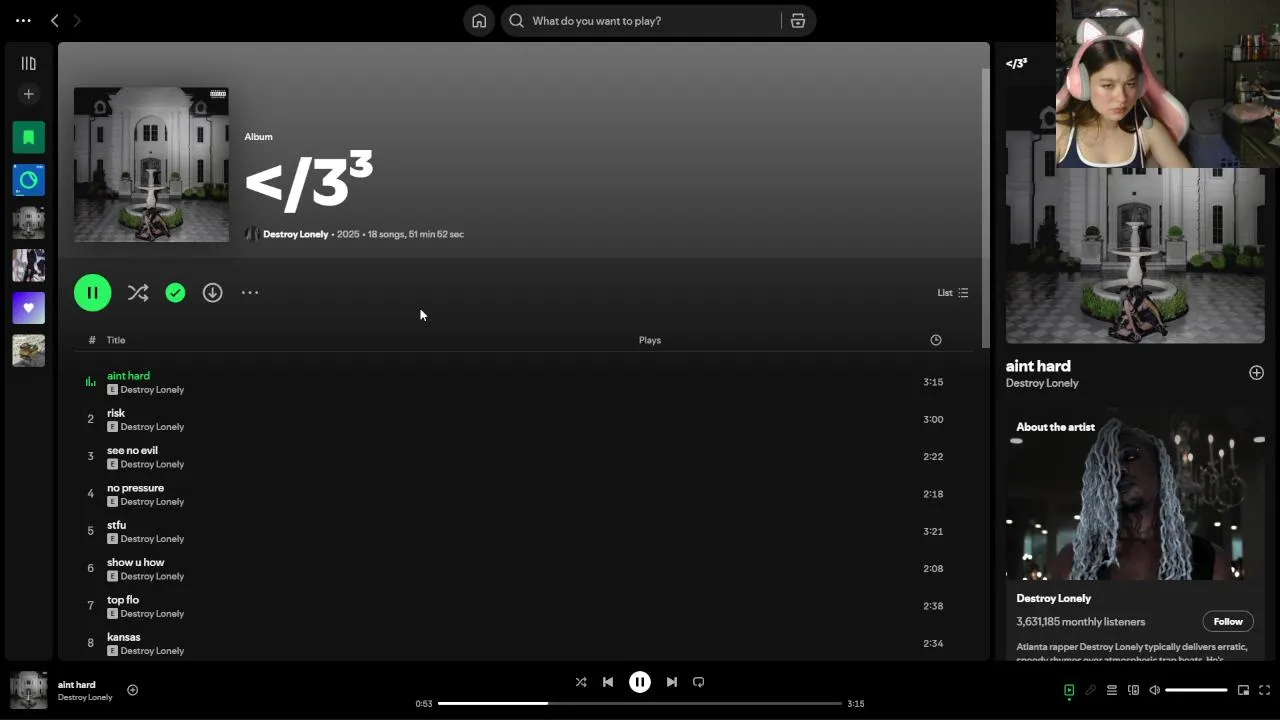
Task: Open Connect to a device
Action: click(1133, 690)
